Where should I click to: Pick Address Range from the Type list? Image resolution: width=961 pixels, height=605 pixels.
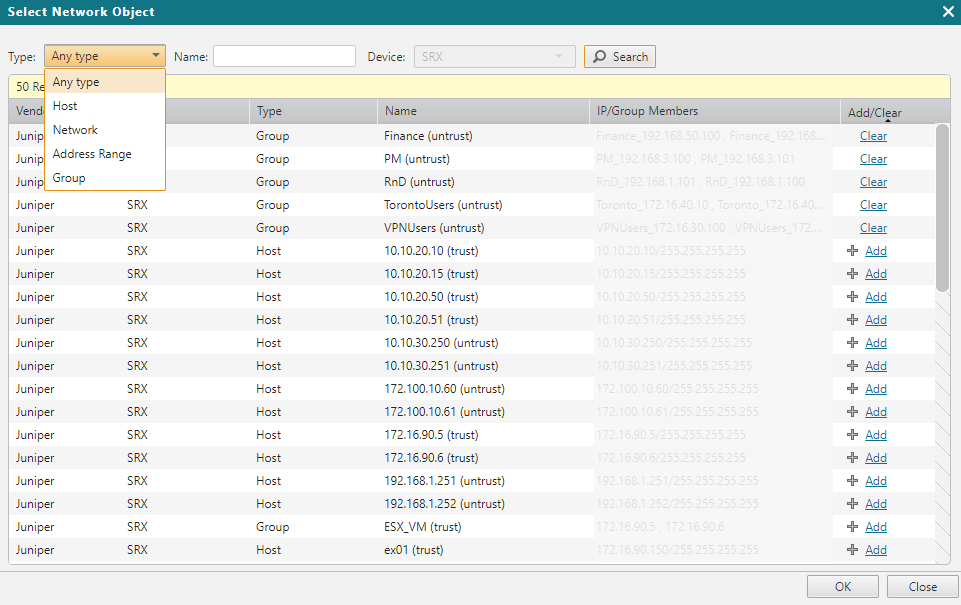[92, 154]
